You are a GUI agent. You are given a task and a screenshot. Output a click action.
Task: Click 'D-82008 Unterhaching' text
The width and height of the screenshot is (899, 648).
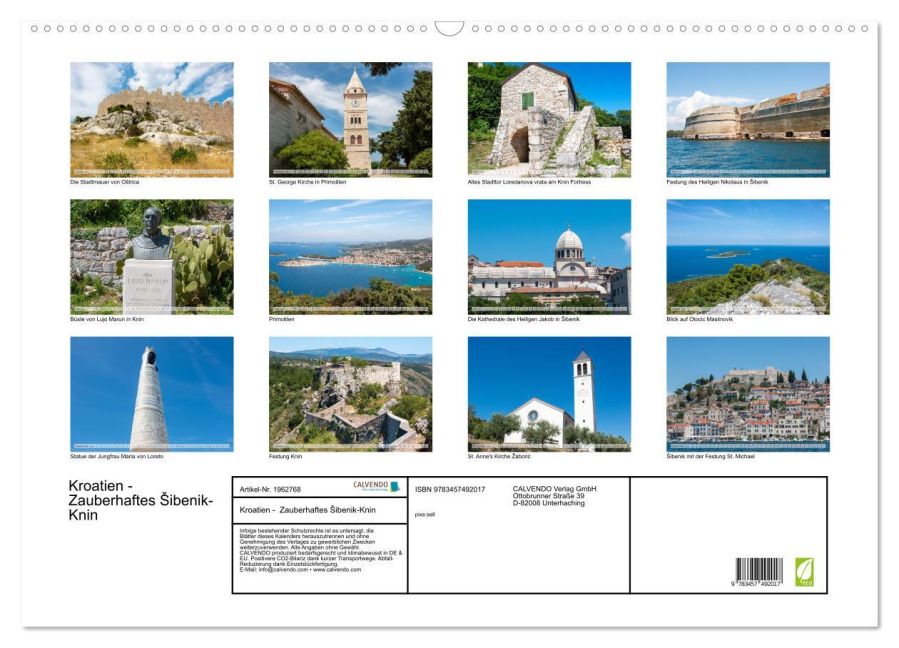[x=549, y=503]
